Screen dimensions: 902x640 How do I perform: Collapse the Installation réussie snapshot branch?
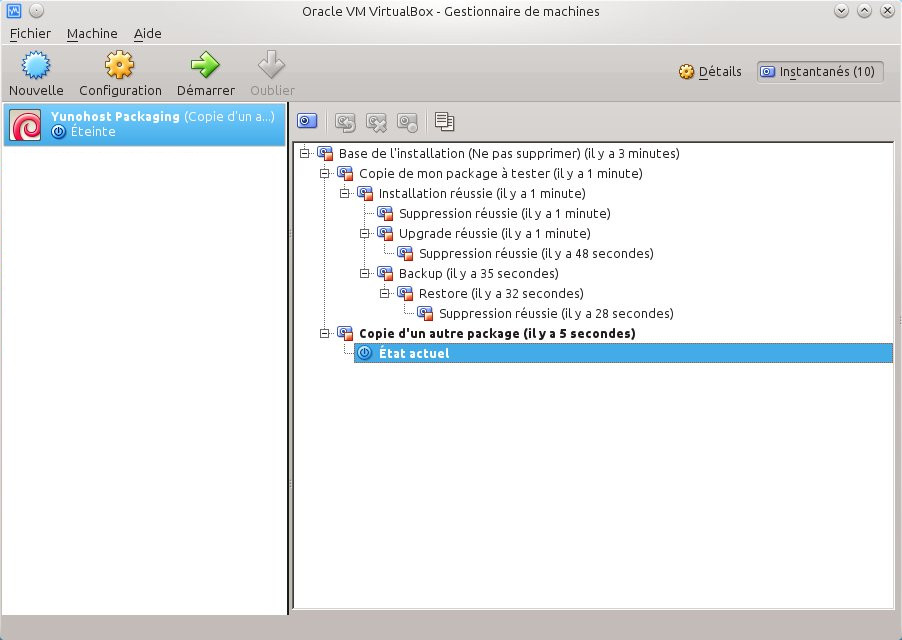coord(344,193)
